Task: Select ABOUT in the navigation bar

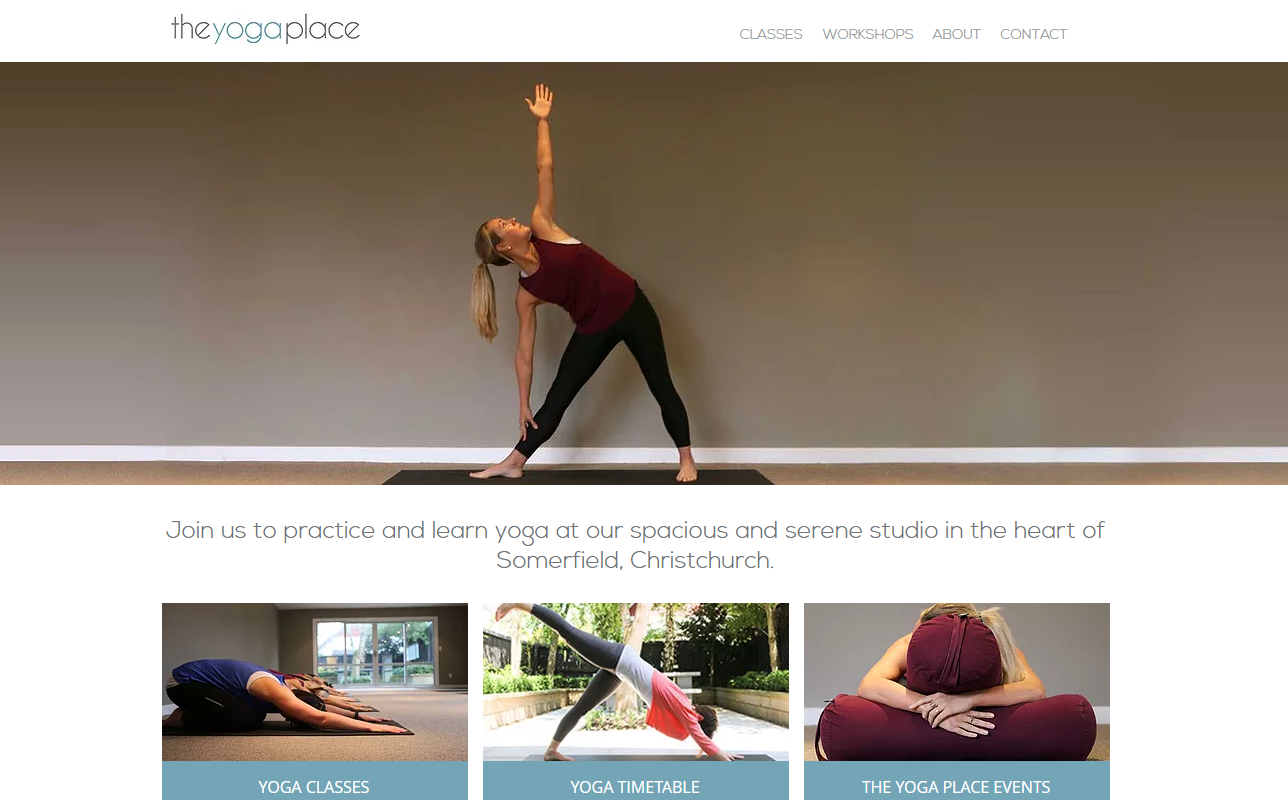Action: click(956, 34)
